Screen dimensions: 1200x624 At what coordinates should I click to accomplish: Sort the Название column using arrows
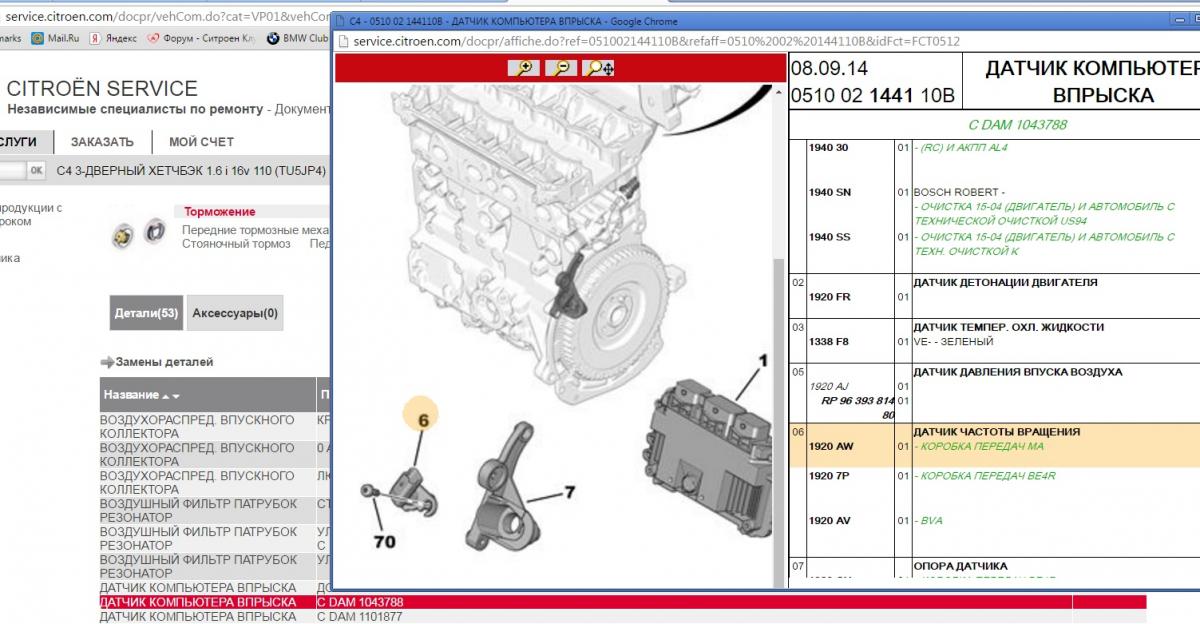click(170, 396)
